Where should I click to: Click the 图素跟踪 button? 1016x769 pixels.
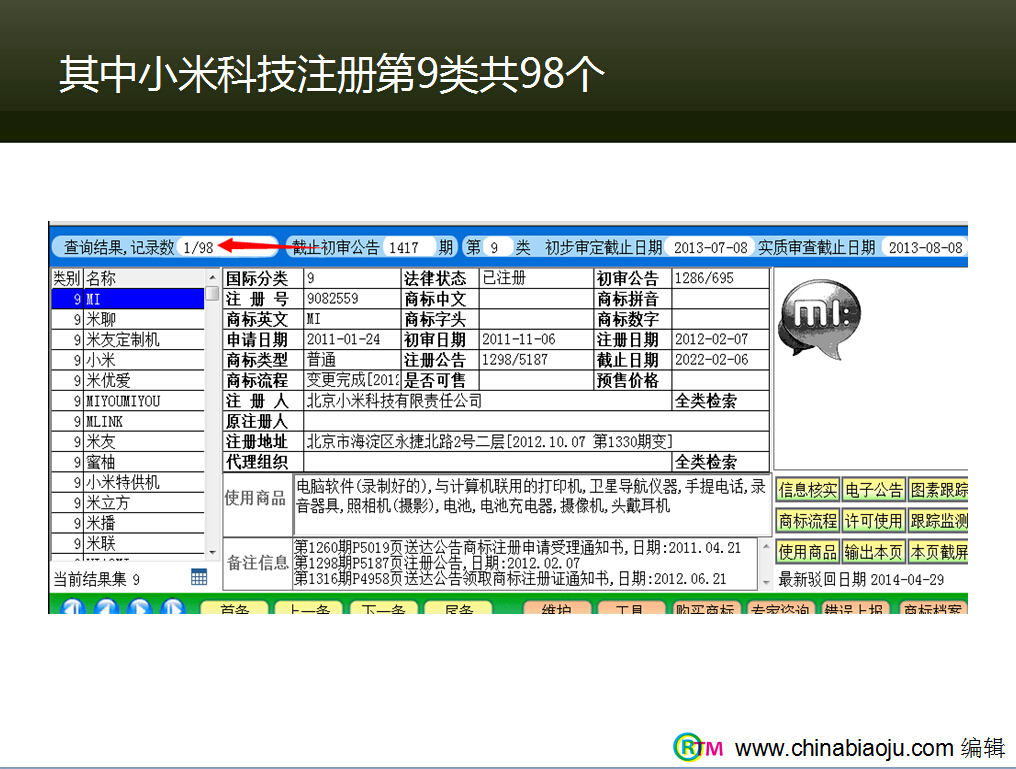938,490
